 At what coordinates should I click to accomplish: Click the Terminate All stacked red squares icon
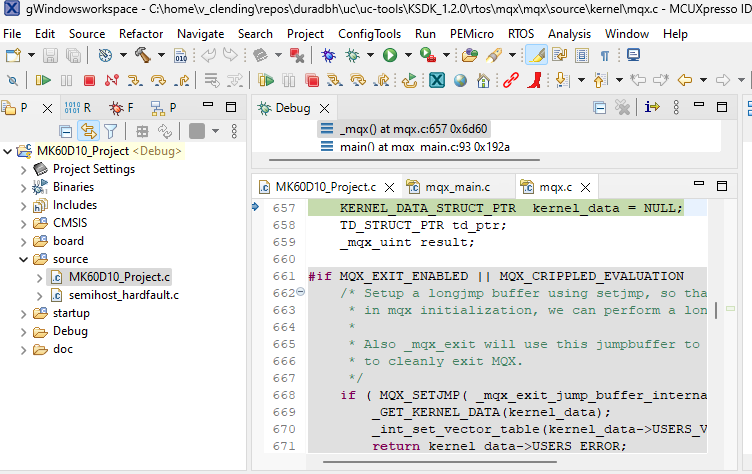pyautogui.click(x=312, y=80)
